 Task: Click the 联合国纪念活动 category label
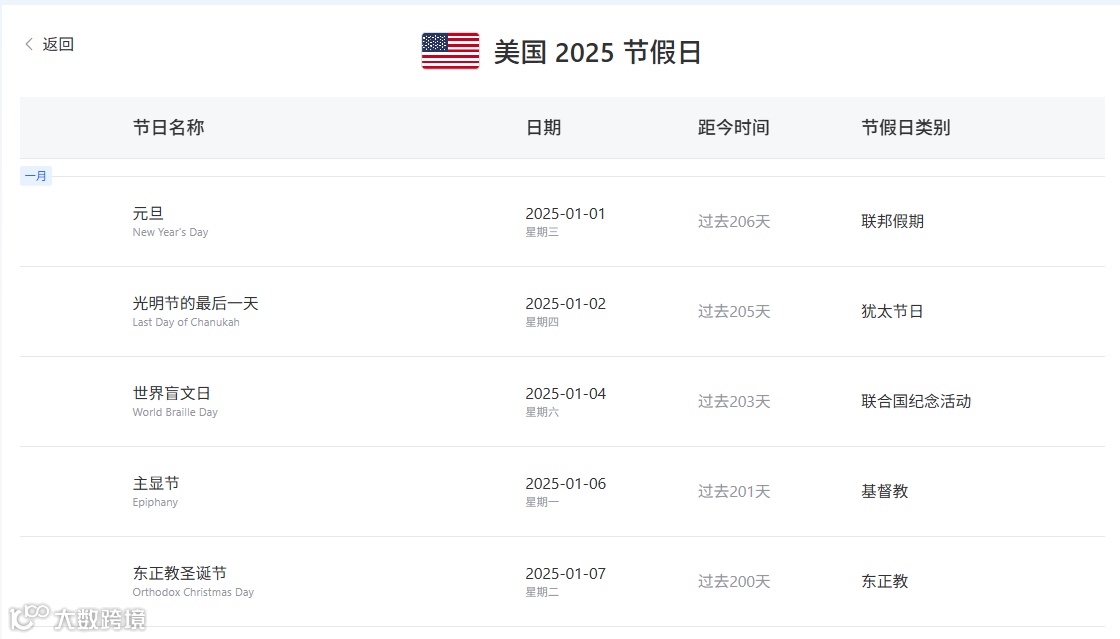click(916, 401)
